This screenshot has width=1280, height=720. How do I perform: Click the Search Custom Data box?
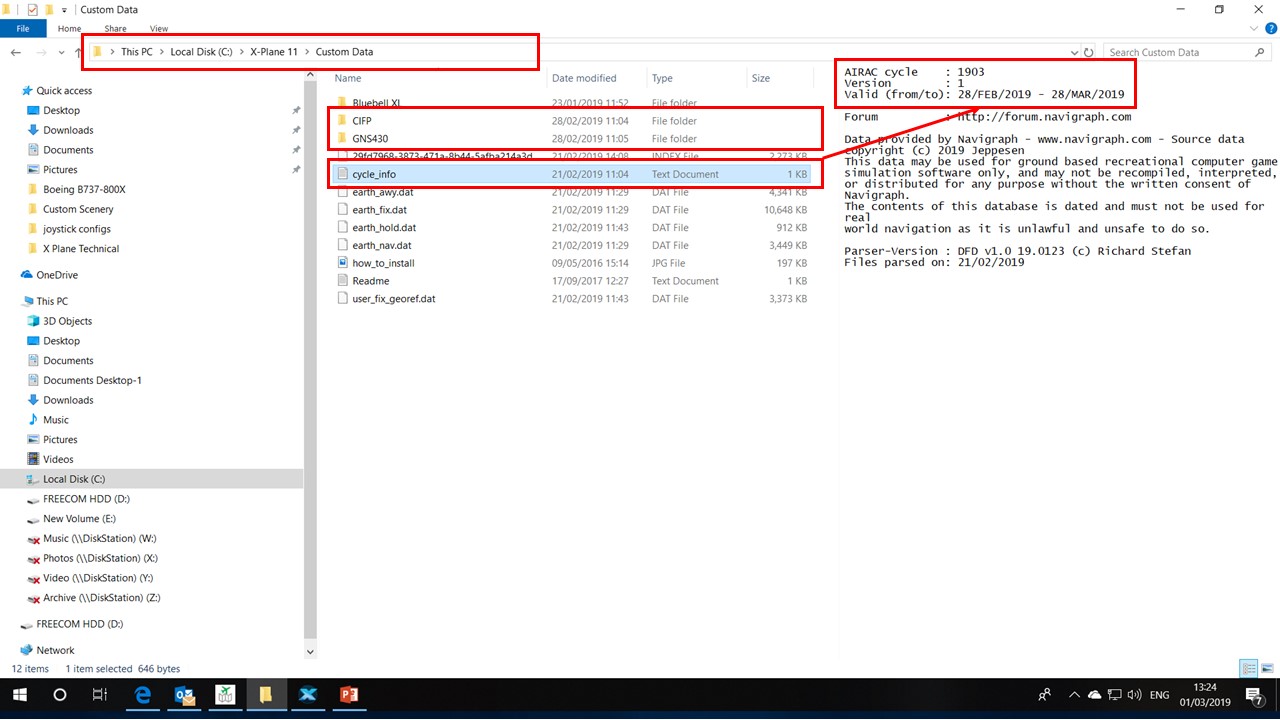(x=1177, y=52)
